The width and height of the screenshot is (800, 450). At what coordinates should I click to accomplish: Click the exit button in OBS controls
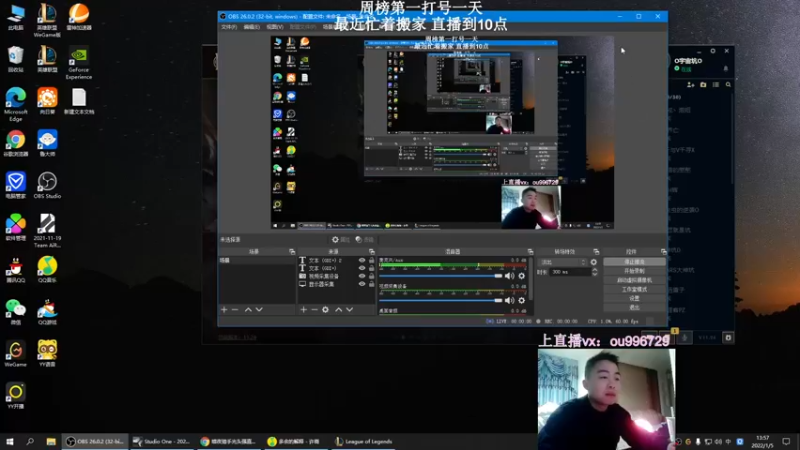(x=634, y=307)
